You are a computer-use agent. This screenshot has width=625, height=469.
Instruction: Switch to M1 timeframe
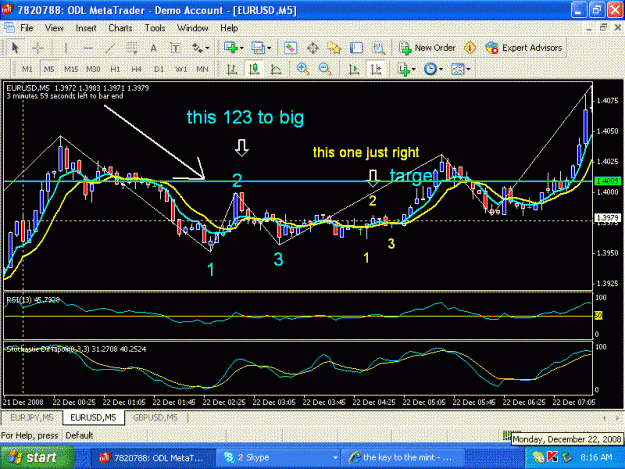[27, 69]
